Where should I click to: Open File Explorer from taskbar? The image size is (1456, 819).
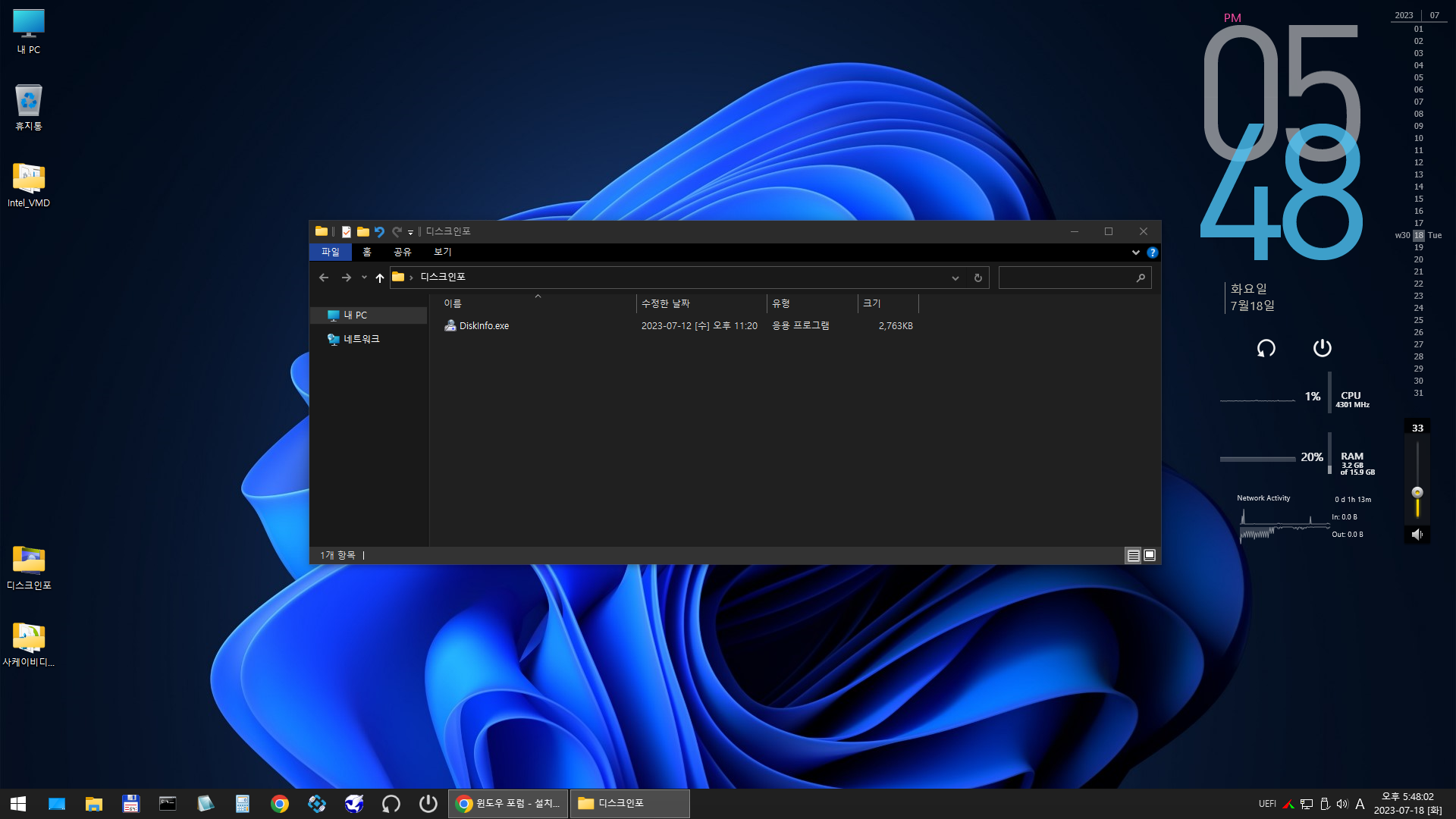point(94,804)
